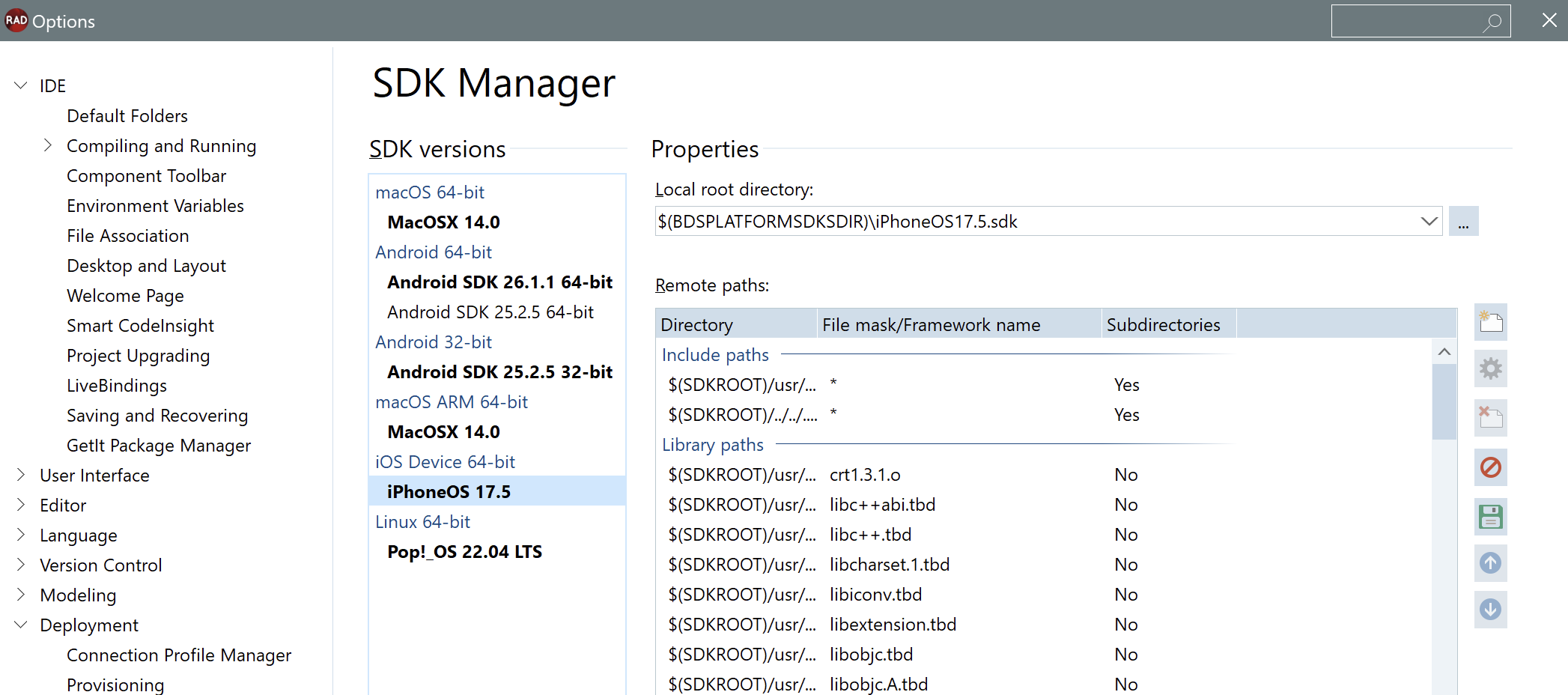The height and width of the screenshot is (695, 1568).
Task: Expand the User Interface node
Action: pyautogui.click(x=21, y=475)
